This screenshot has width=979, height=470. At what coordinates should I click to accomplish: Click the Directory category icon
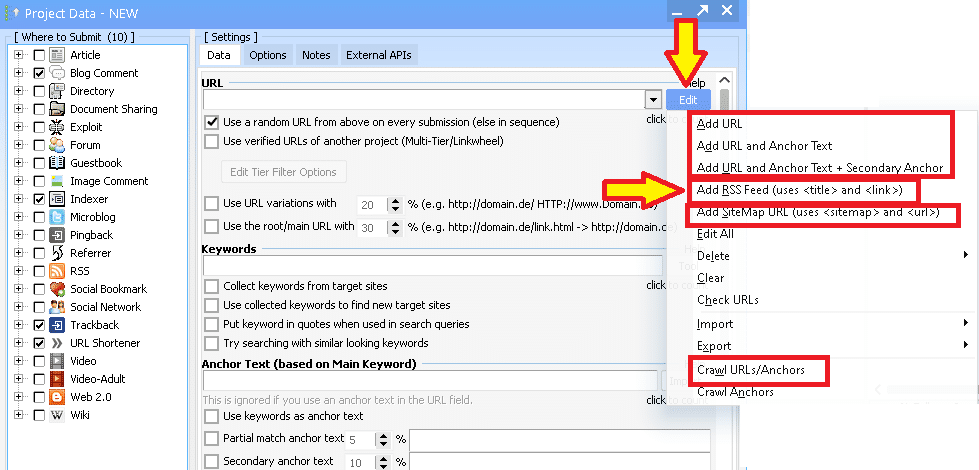pos(57,91)
